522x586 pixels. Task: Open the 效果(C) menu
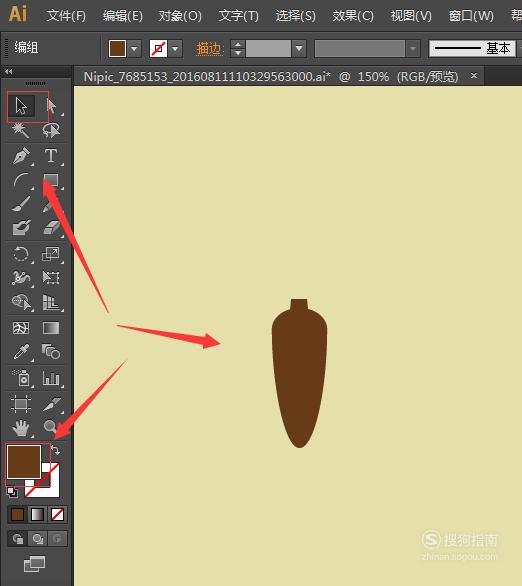point(353,16)
